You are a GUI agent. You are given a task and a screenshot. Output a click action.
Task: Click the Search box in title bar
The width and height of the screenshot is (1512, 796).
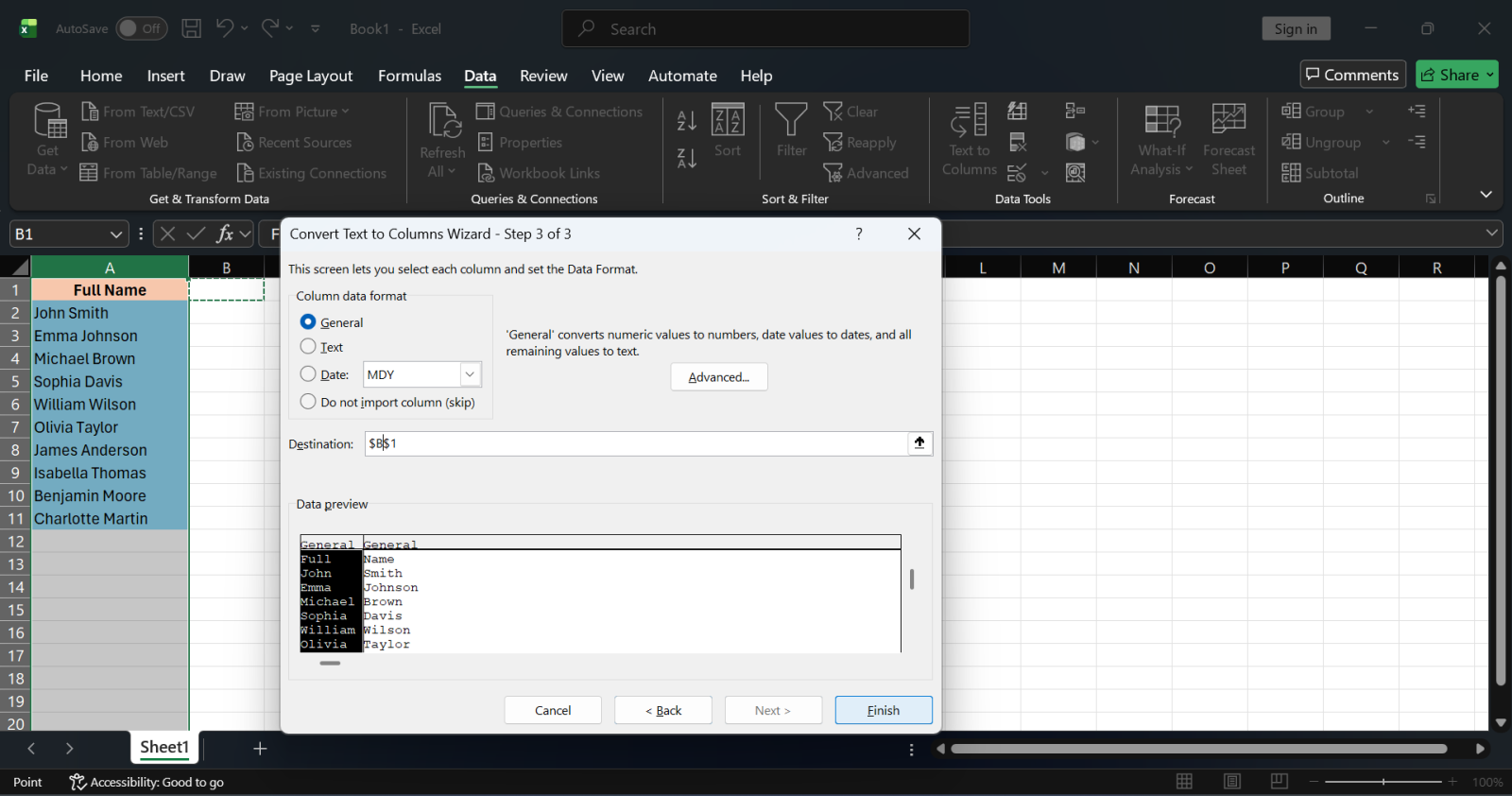tap(765, 28)
